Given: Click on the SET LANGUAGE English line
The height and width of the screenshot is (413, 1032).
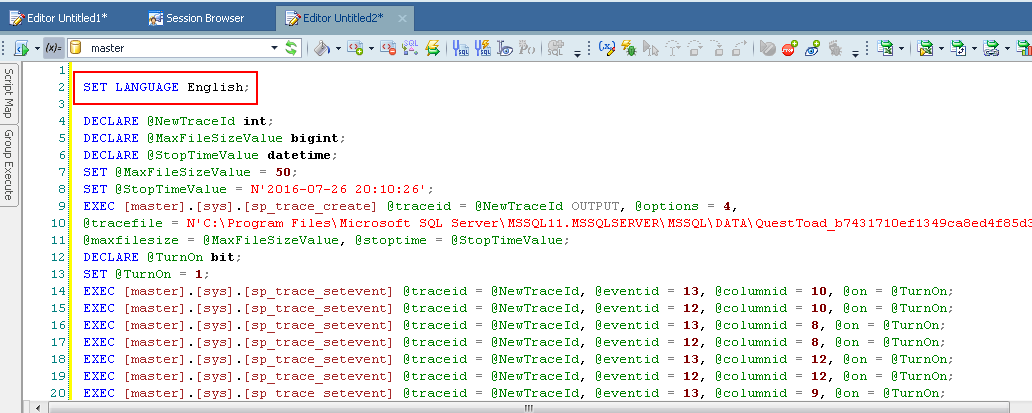Looking at the screenshot, I should click(x=164, y=87).
